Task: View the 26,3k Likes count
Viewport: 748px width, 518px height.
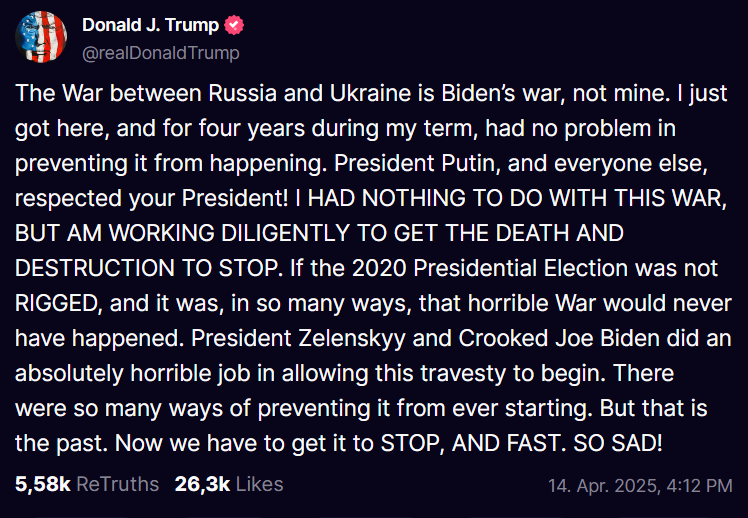Action: pyautogui.click(x=203, y=484)
